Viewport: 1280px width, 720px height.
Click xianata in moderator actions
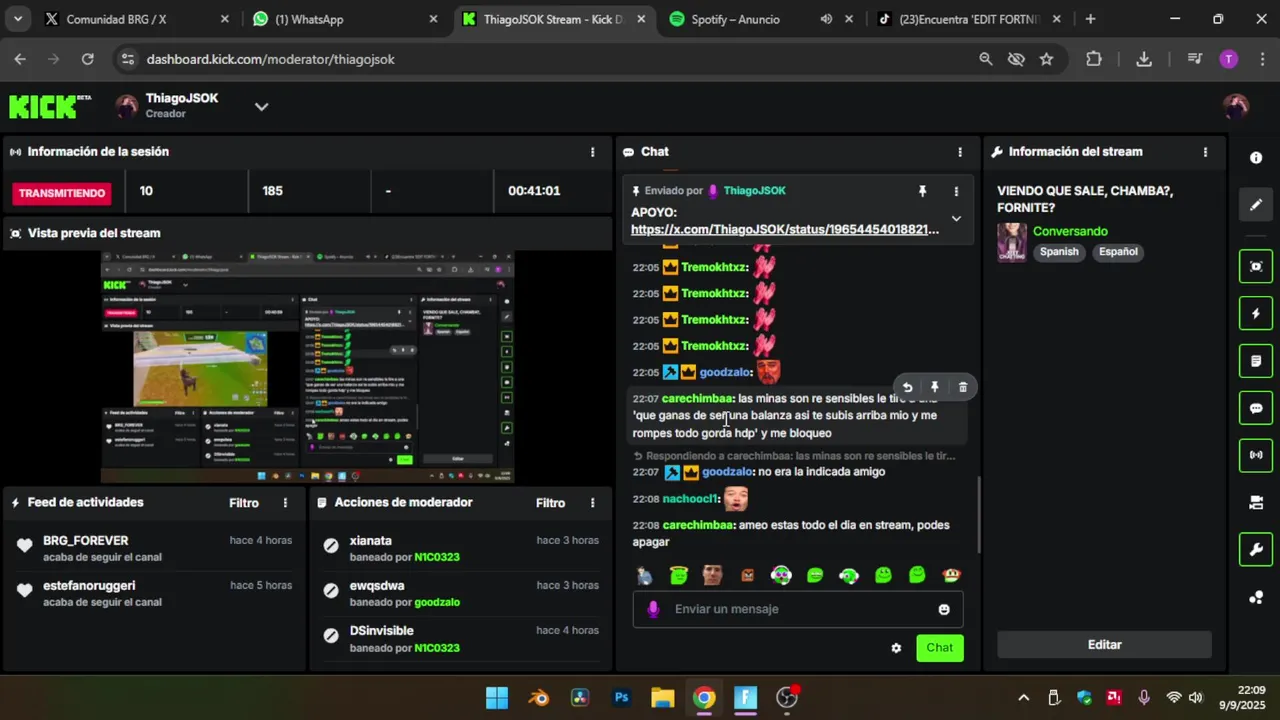click(x=370, y=541)
